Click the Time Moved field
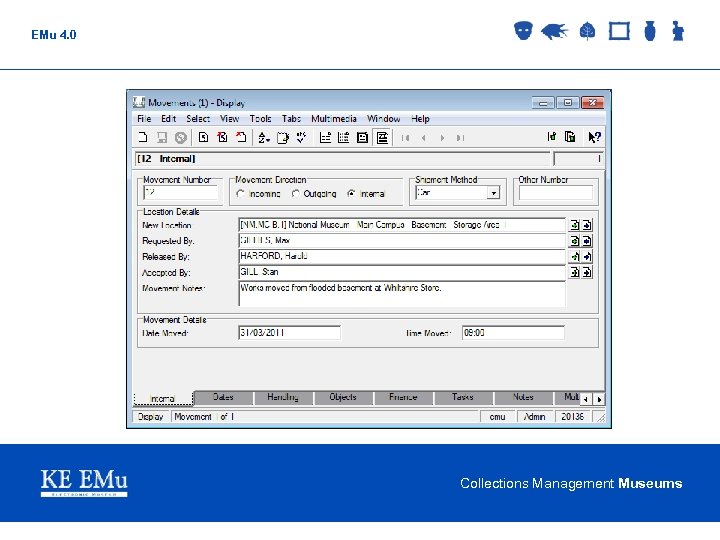This screenshot has height=540, width=720. pos(513,332)
